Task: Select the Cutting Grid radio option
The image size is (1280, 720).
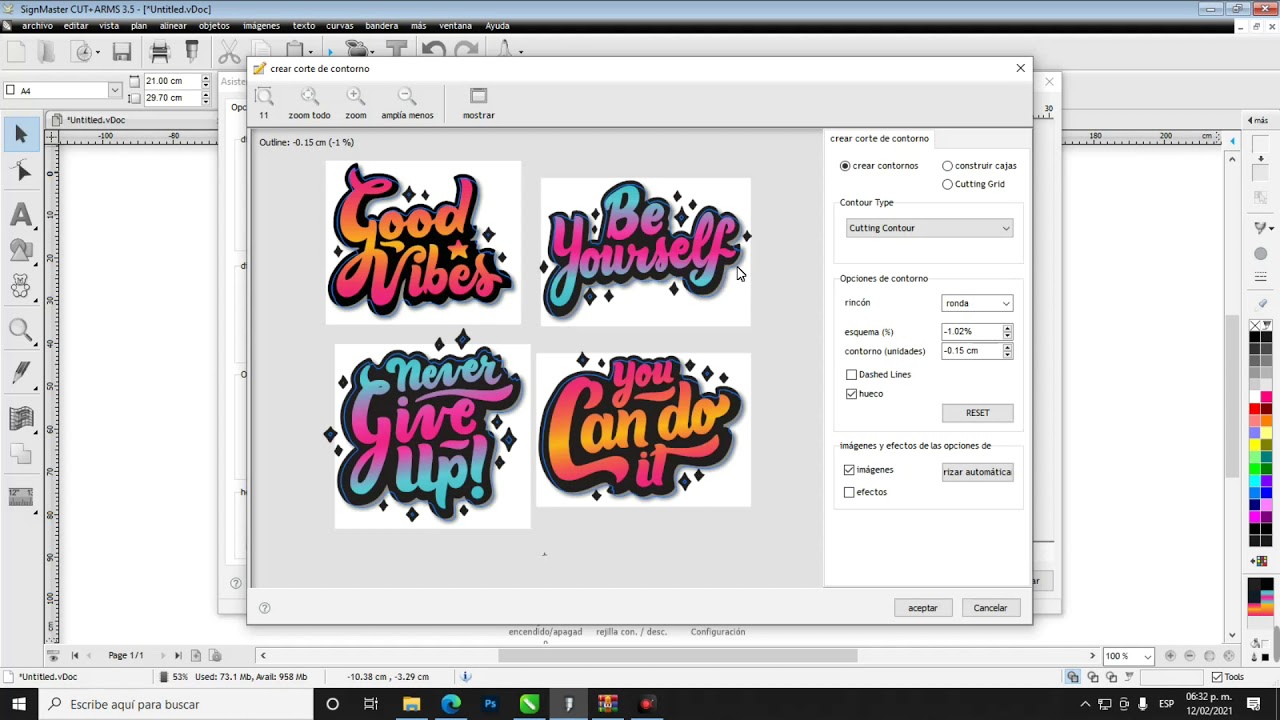Action: tap(947, 184)
